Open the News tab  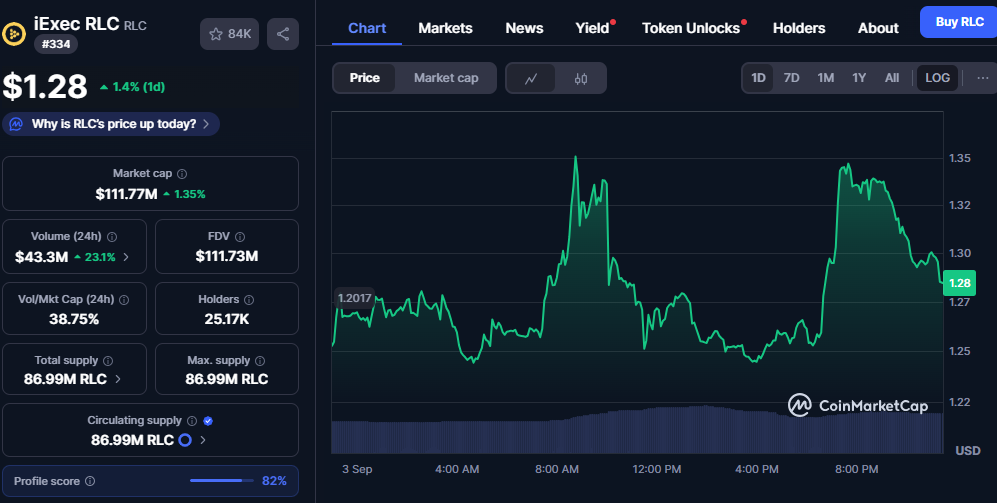coord(525,28)
